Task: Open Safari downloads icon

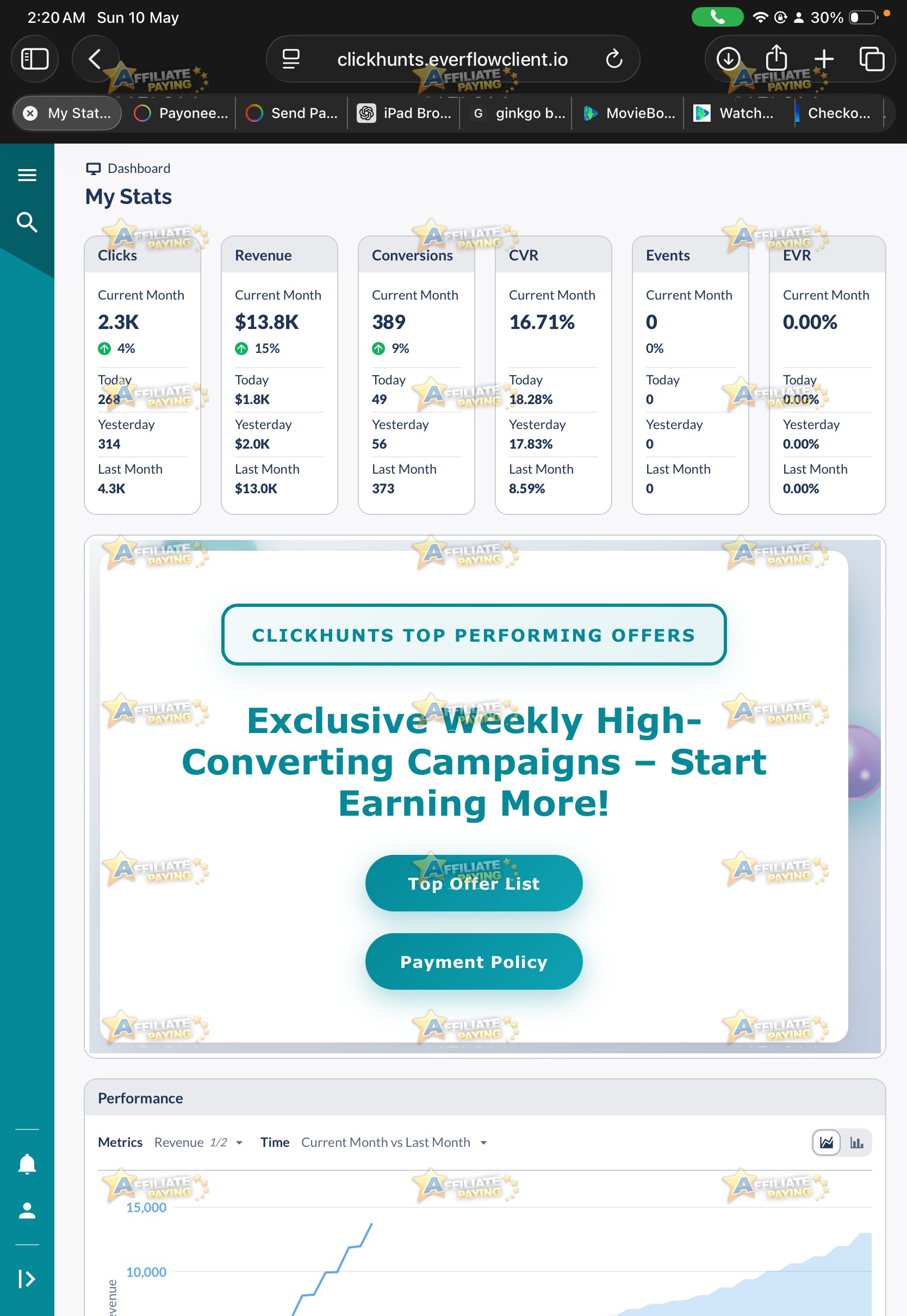Action: click(x=728, y=59)
